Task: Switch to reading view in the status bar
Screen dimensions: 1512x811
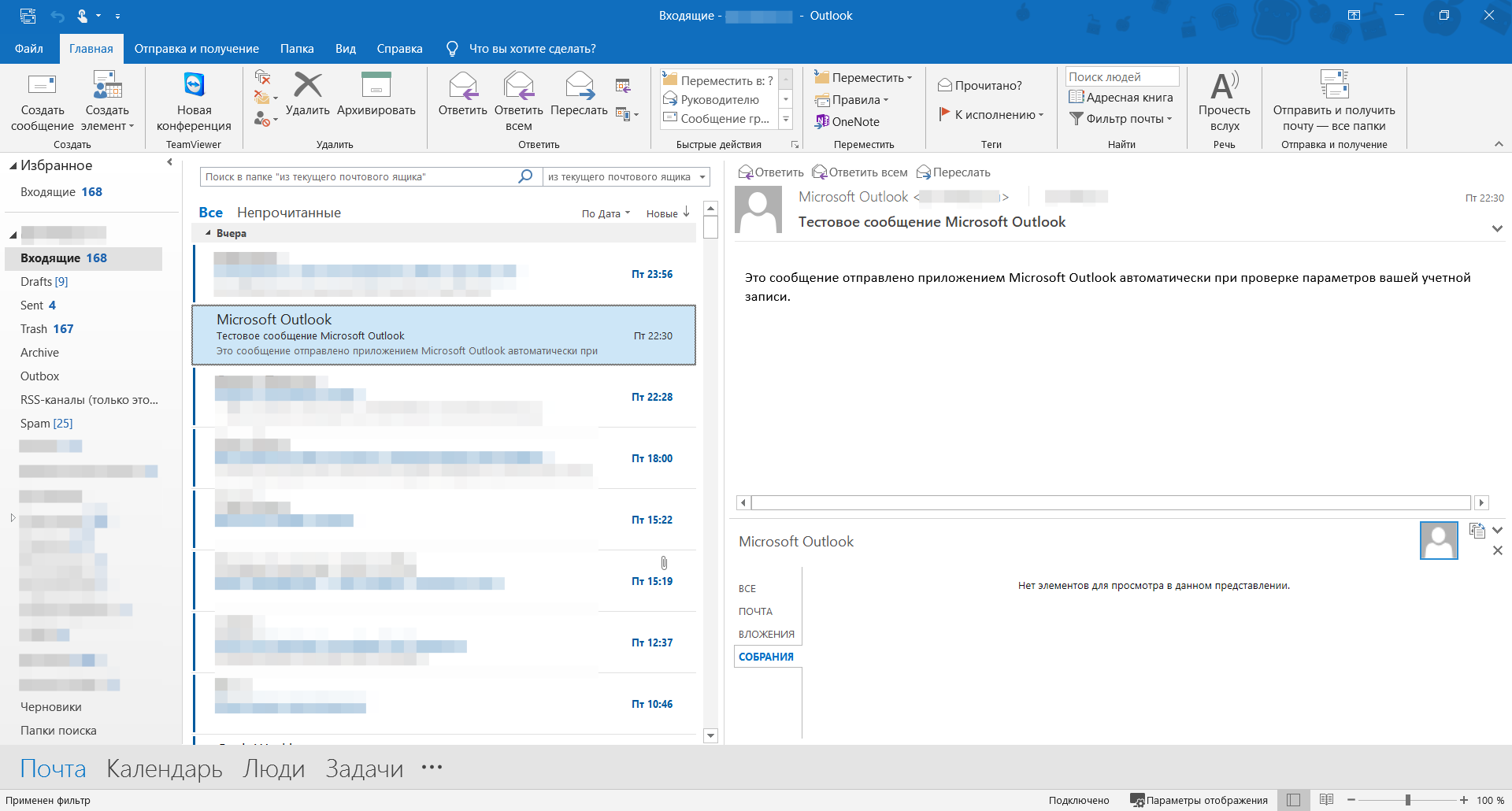Action: 1326,800
